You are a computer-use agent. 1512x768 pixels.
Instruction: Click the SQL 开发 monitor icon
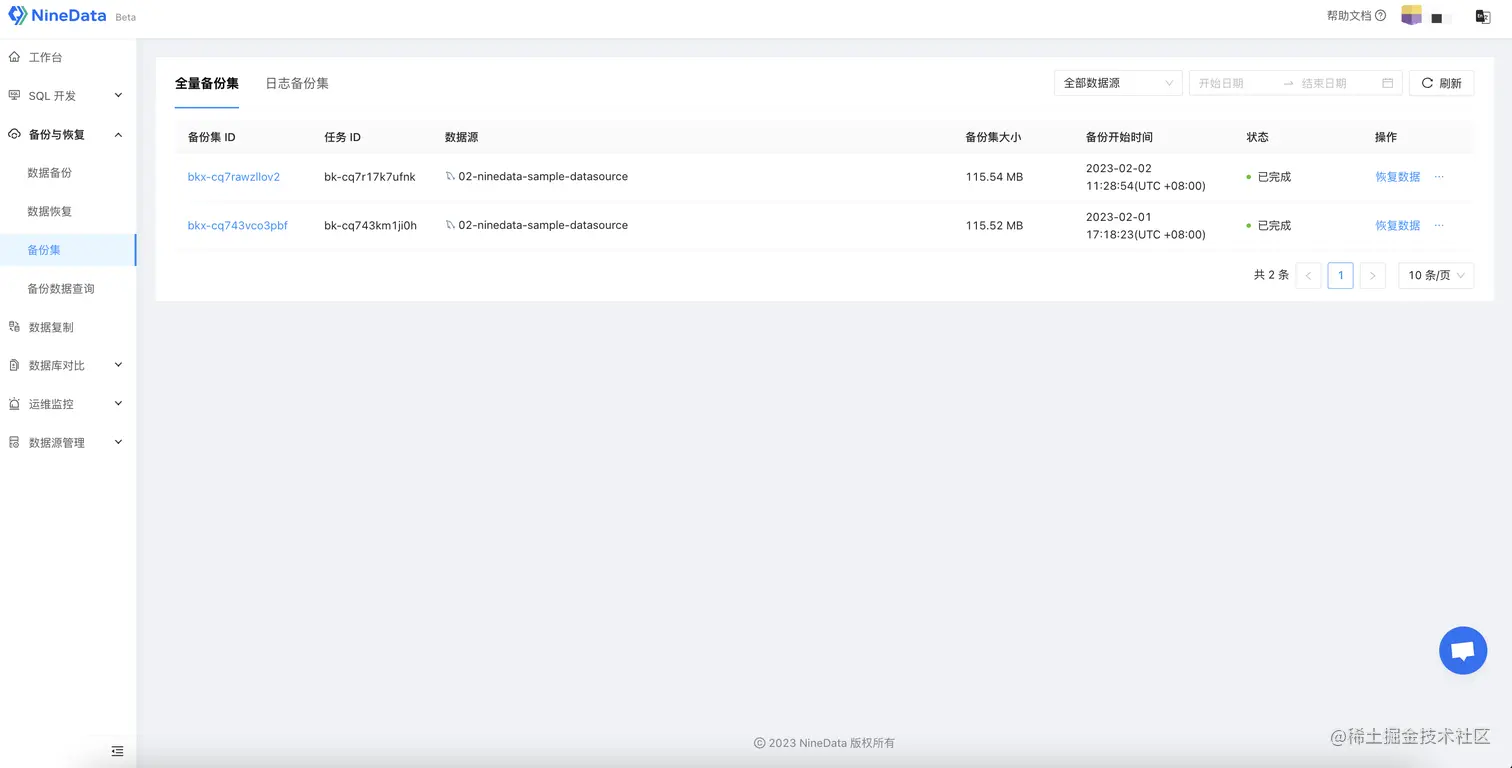pyautogui.click(x=14, y=96)
